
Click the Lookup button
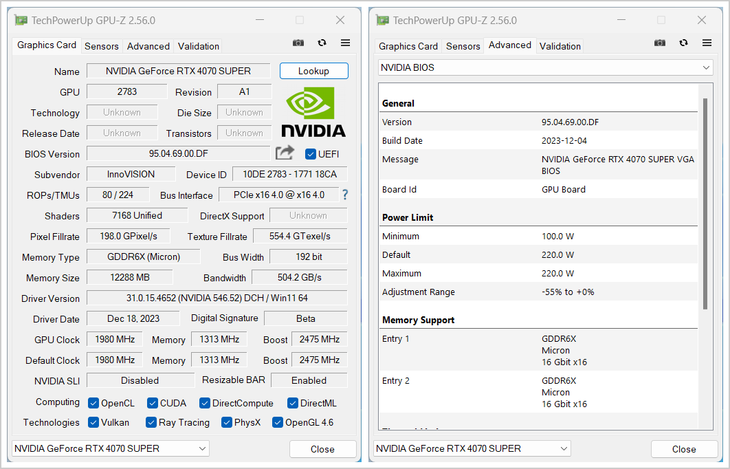314,71
